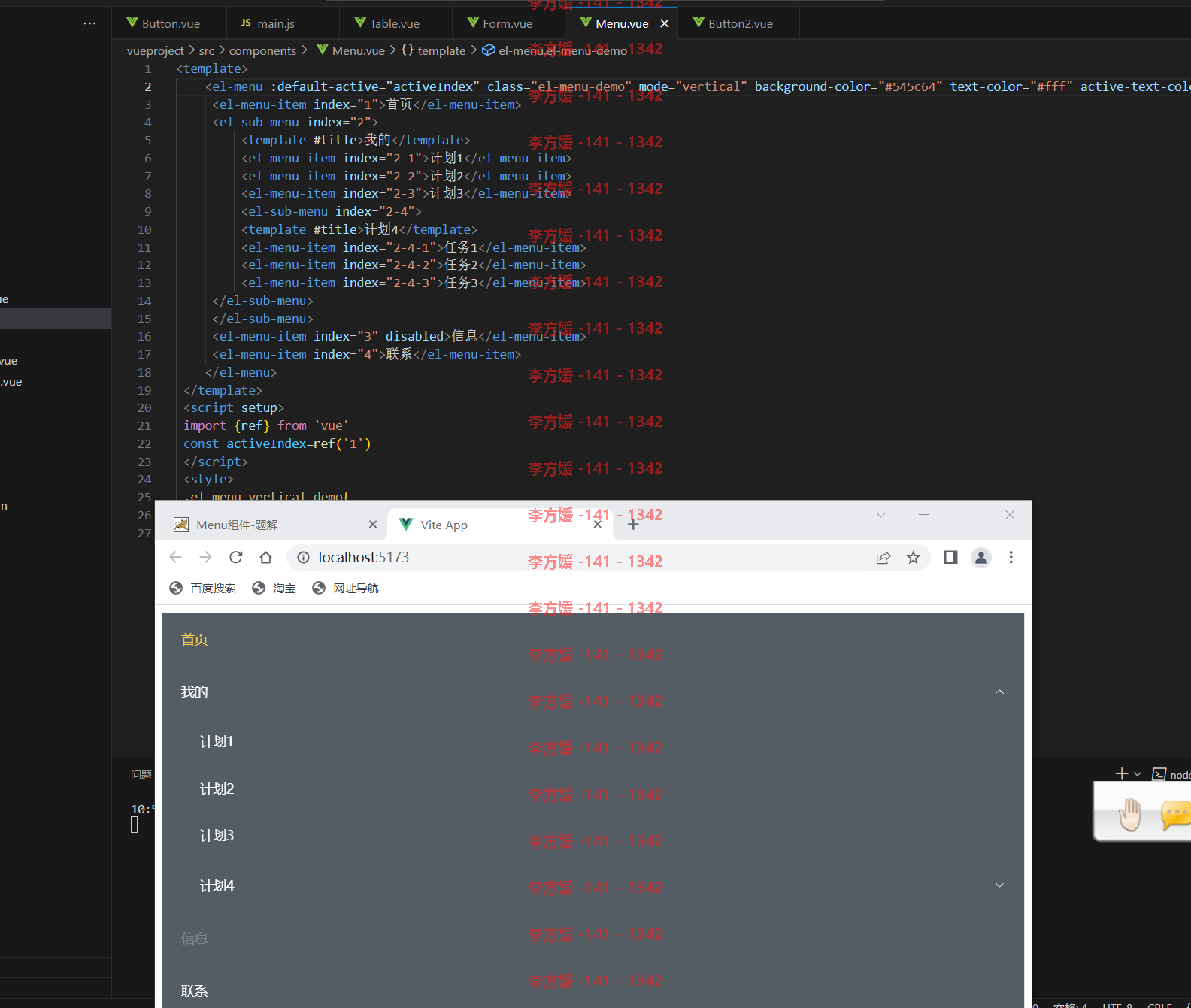Go to the browser home page

coord(265,557)
